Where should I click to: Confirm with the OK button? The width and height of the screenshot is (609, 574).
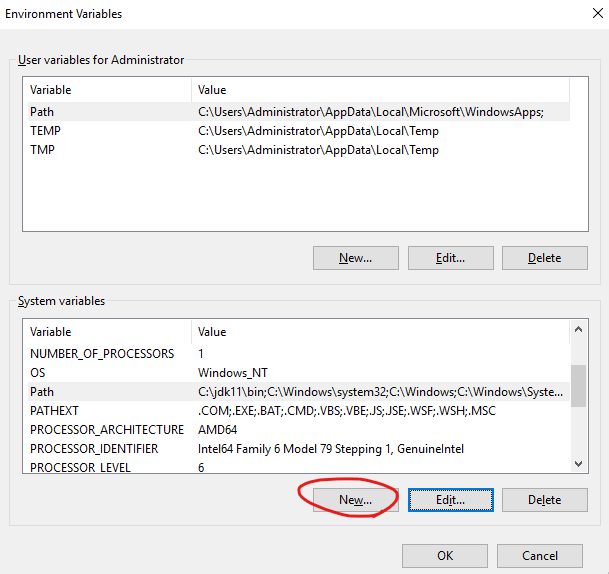(445, 556)
